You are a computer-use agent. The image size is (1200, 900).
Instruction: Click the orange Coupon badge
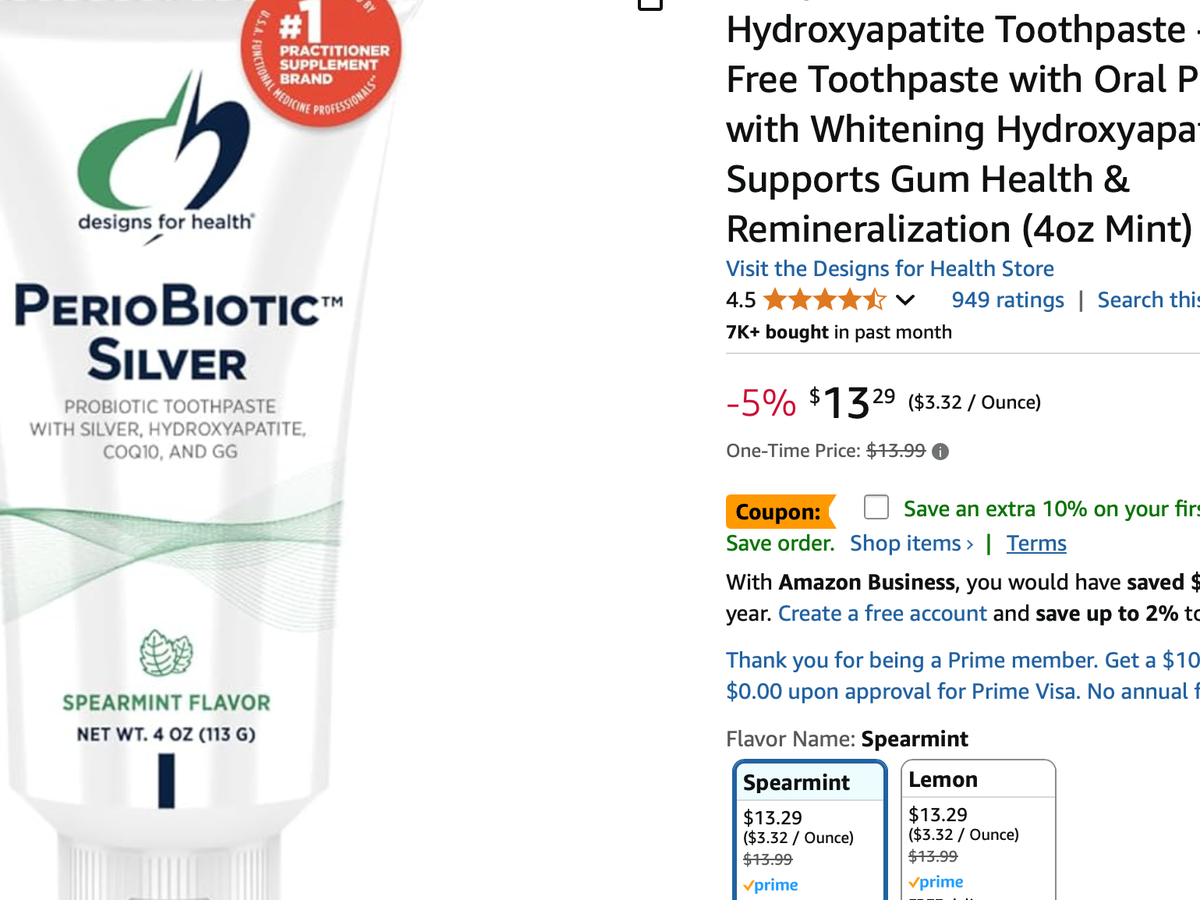[780, 512]
